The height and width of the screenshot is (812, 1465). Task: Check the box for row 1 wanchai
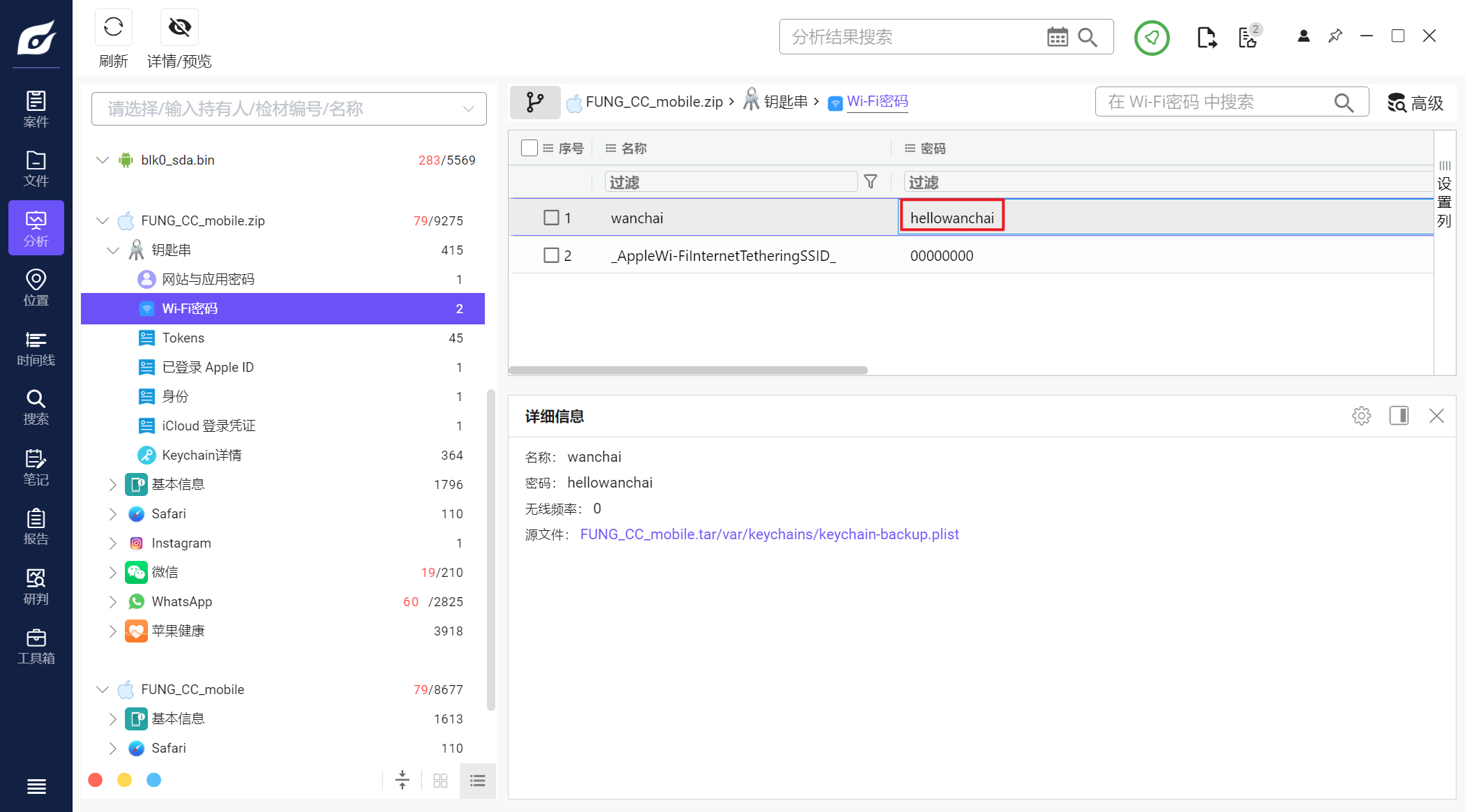551,218
